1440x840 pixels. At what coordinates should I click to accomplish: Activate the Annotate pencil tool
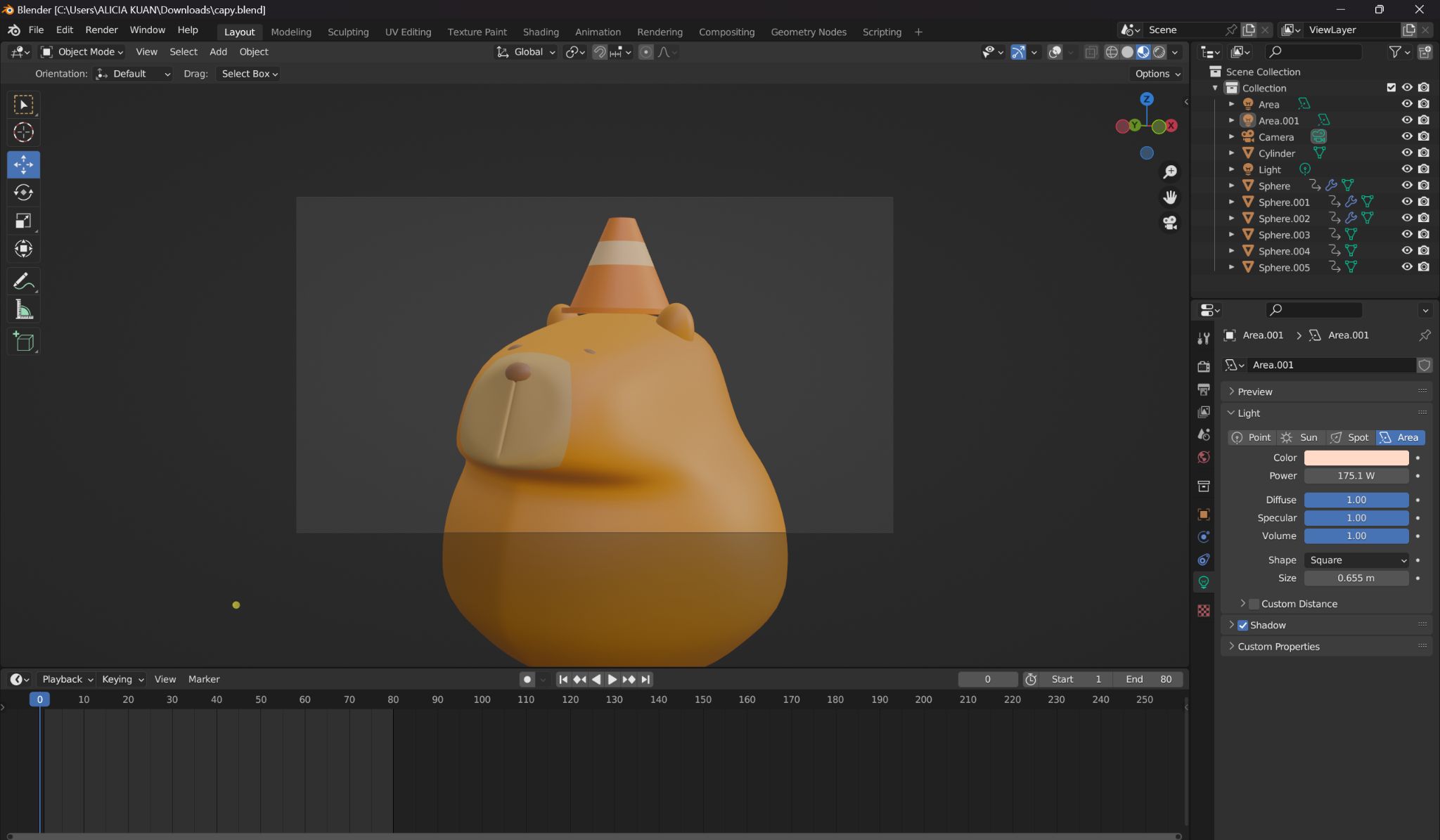point(23,281)
